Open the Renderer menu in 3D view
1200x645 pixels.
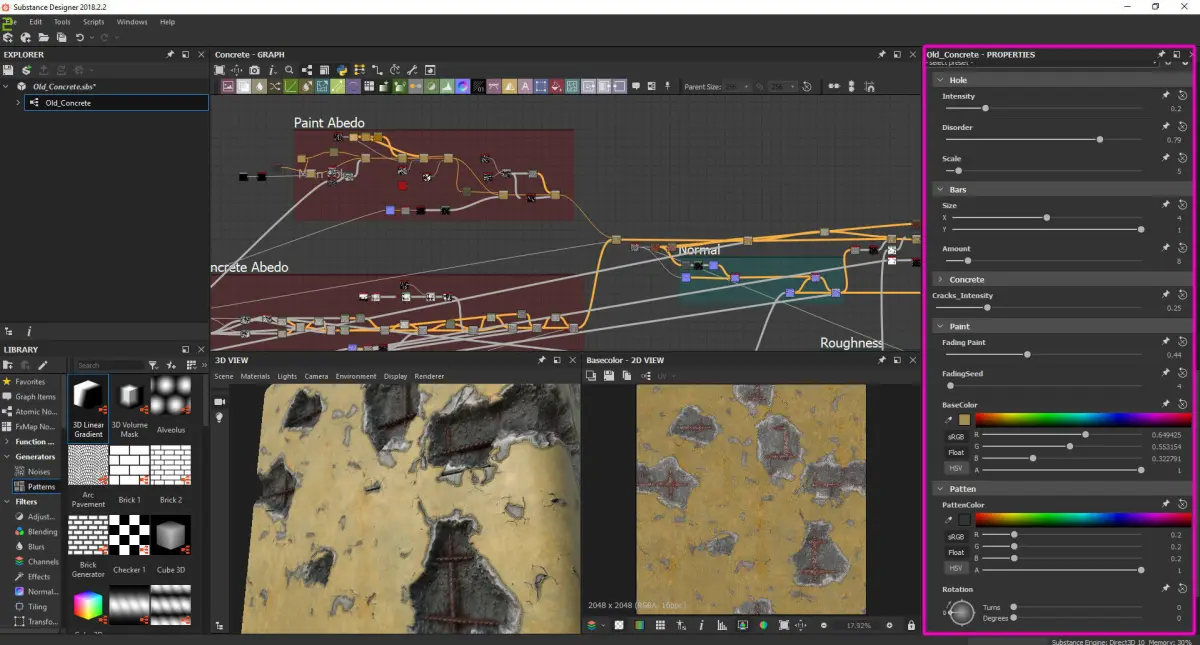click(x=429, y=376)
